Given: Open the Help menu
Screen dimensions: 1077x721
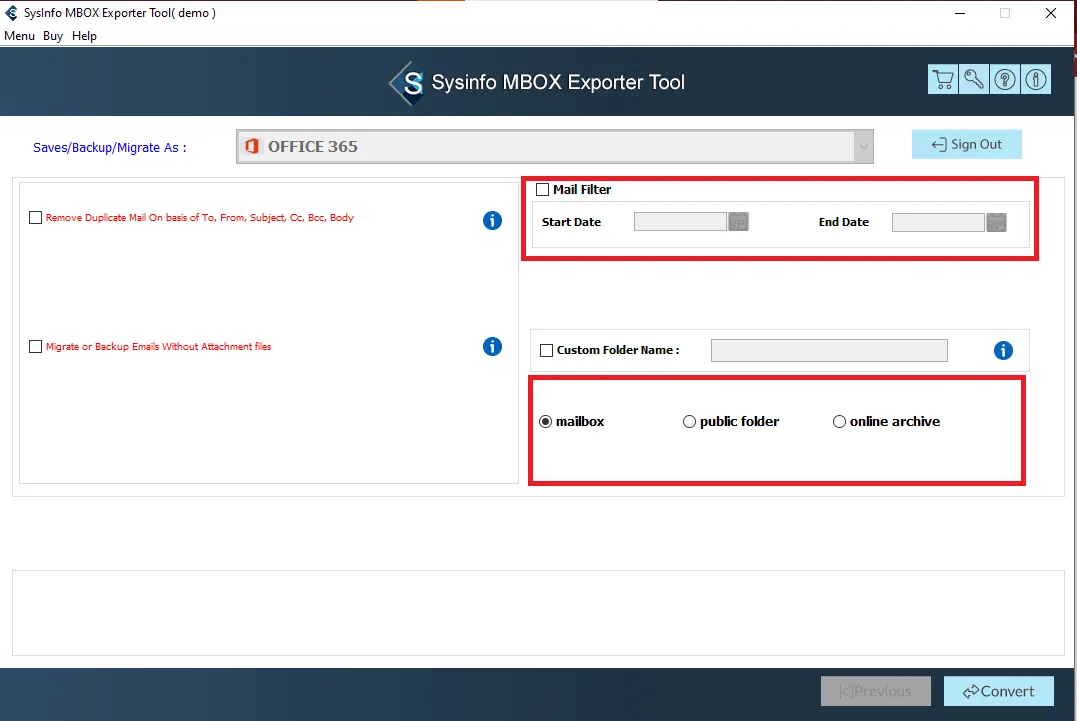Looking at the screenshot, I should (84, 36).
